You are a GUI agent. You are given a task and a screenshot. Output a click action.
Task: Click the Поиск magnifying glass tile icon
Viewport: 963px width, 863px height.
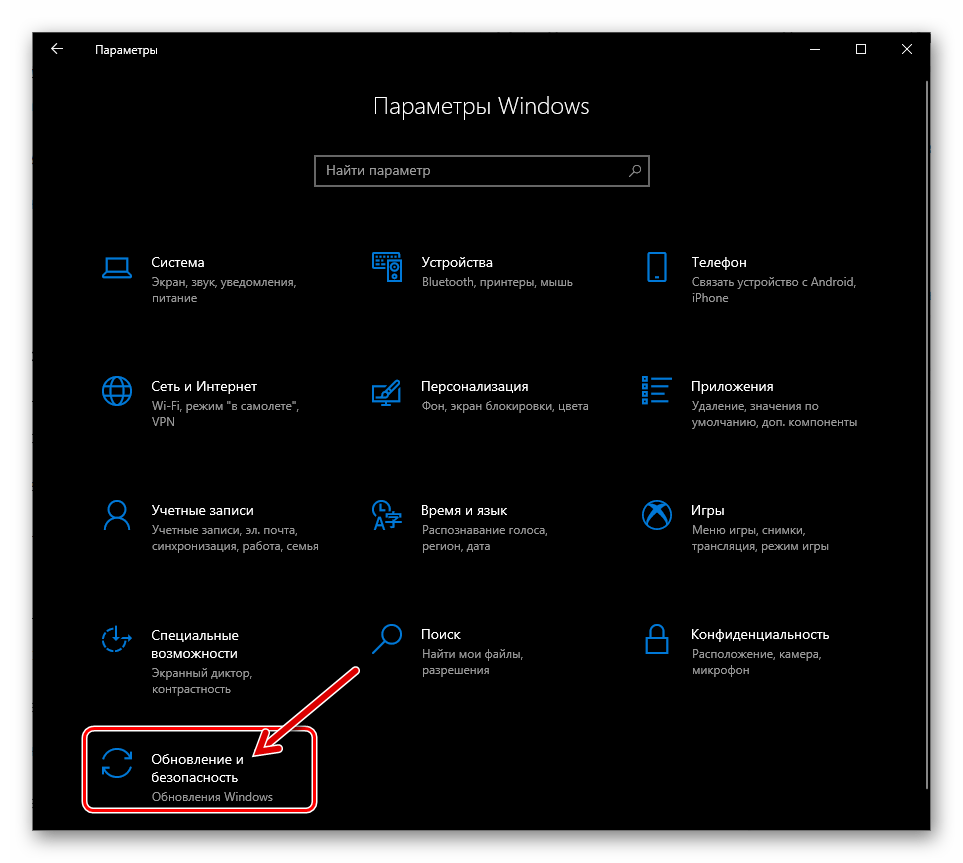click(x=387, y=639)
